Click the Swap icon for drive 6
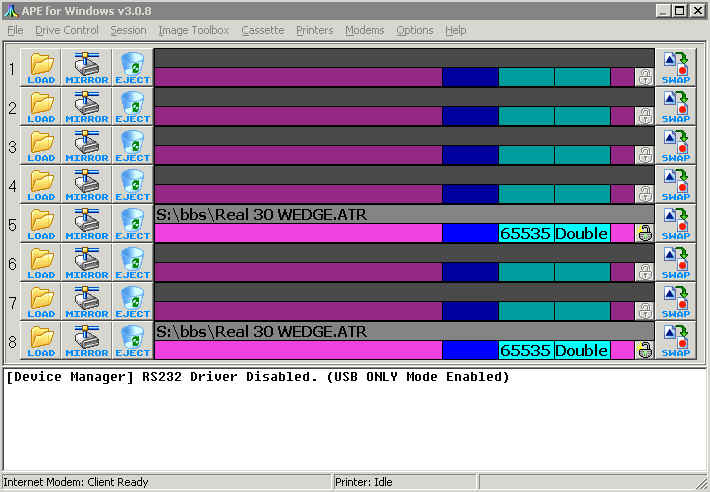Screen dimensions: 710x492 (x=676, y=263)
